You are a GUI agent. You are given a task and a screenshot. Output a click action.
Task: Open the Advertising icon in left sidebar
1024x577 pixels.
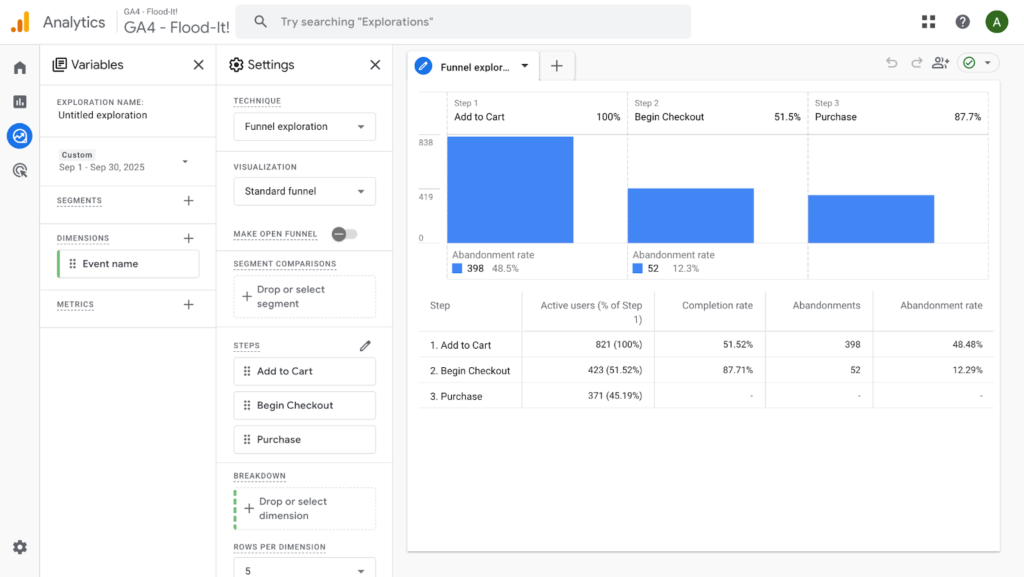tap(19, 170)
